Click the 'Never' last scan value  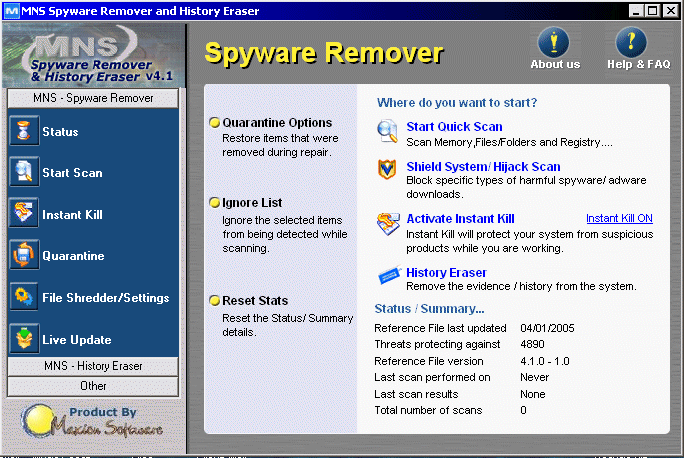point(534,377)
